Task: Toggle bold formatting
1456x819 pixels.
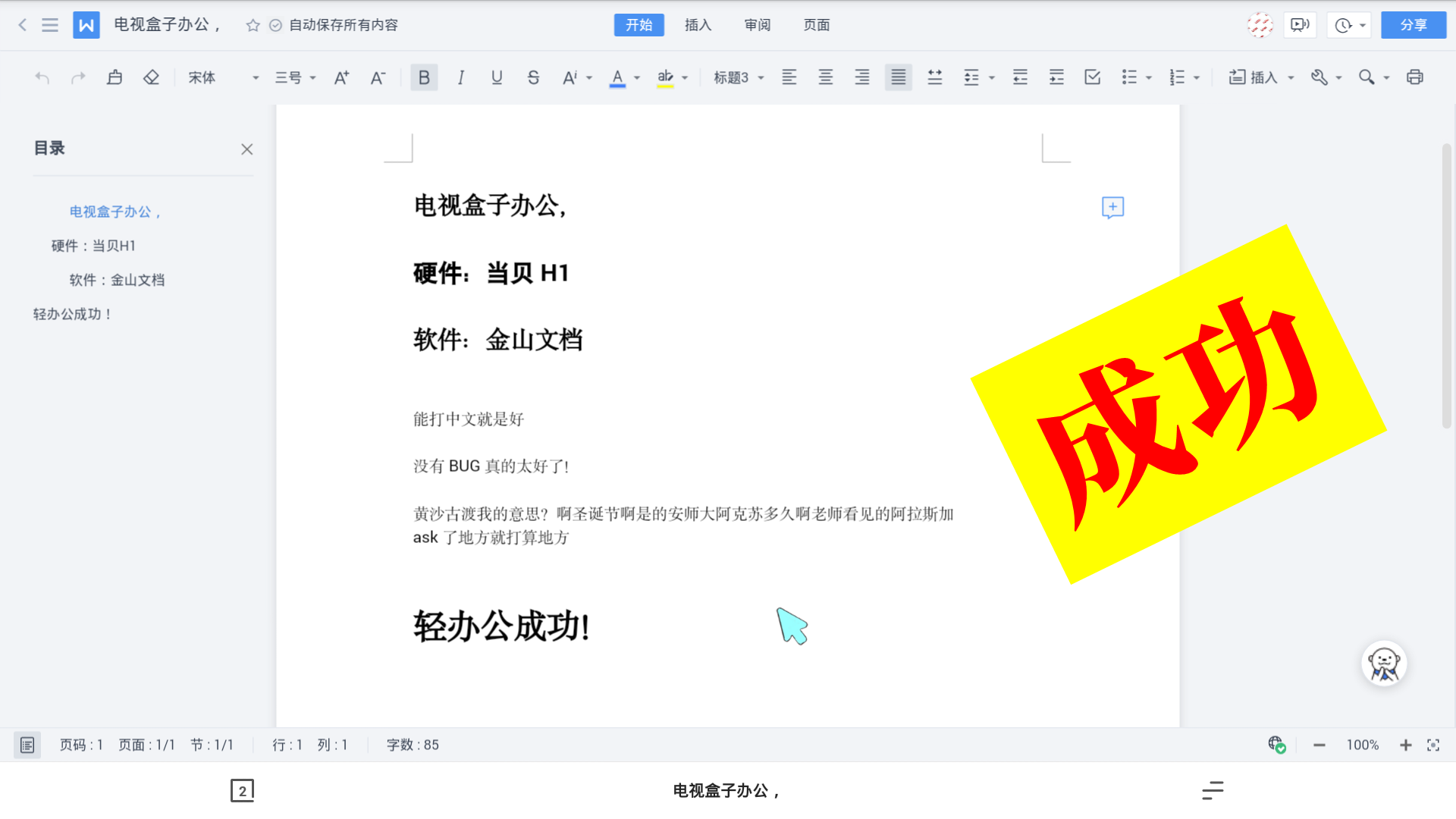Action: pos(424,77)
